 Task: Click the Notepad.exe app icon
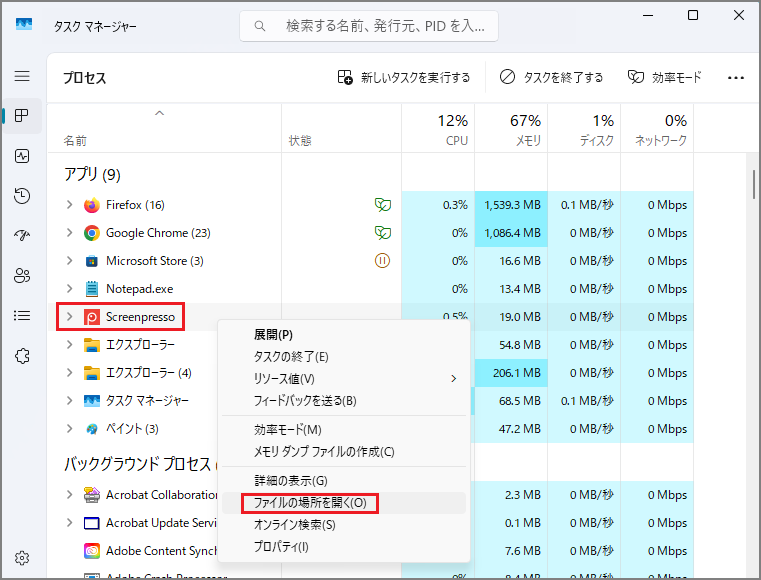(x=92, y=289)
